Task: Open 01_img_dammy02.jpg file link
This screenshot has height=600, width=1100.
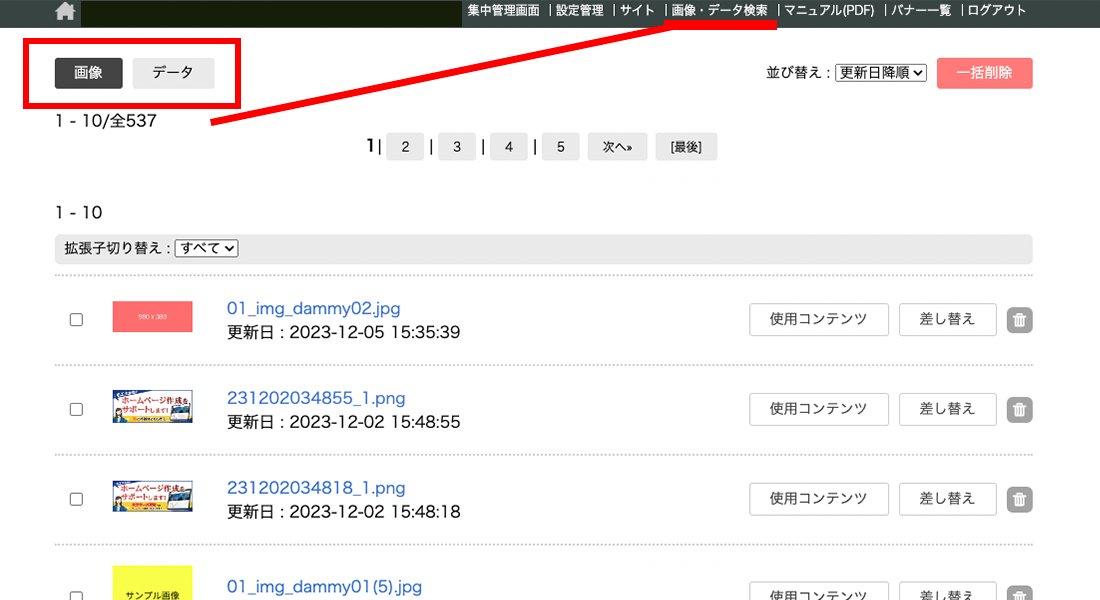Action: 314,308
